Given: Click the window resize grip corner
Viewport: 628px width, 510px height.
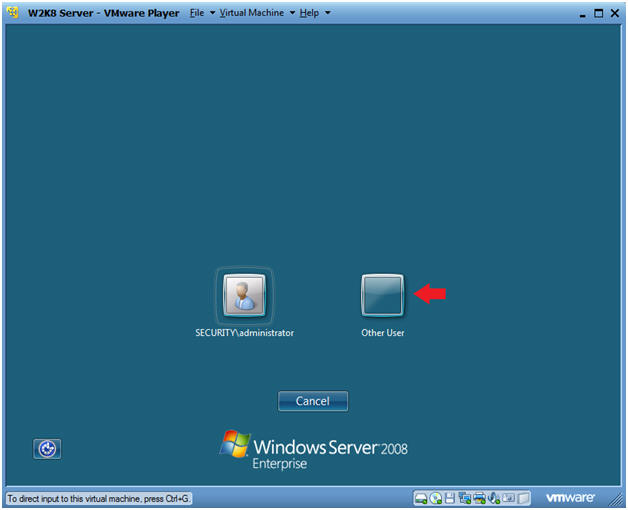Looking at the screenshot, I should (x=616, y=499).
